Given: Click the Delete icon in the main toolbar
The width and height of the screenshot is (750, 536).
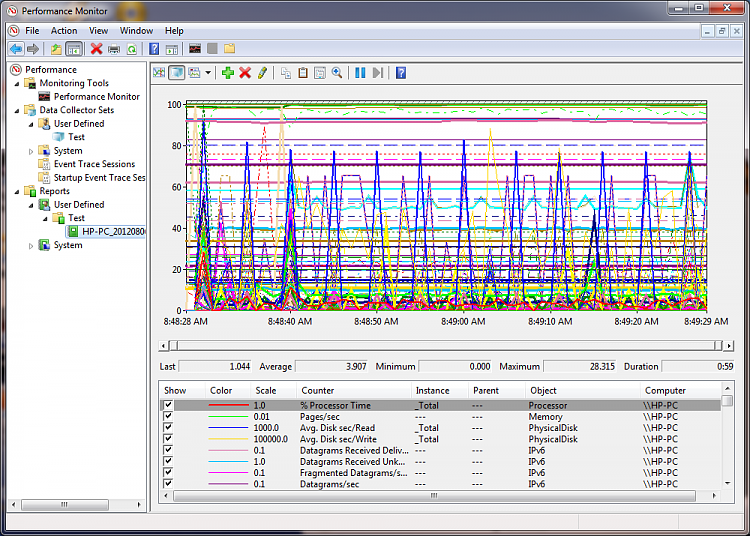Looking at the screenshot, I should [97, 49].
